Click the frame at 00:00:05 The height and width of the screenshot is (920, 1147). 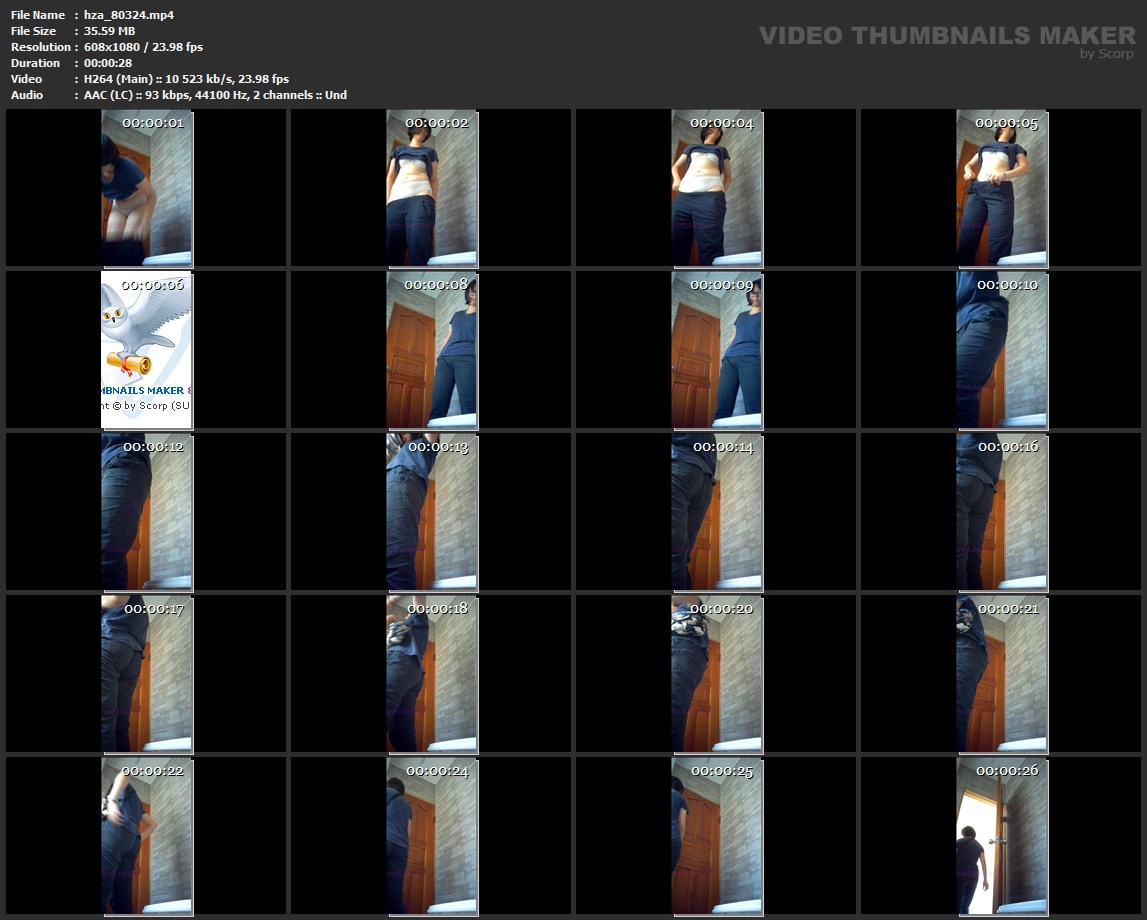1001,188
